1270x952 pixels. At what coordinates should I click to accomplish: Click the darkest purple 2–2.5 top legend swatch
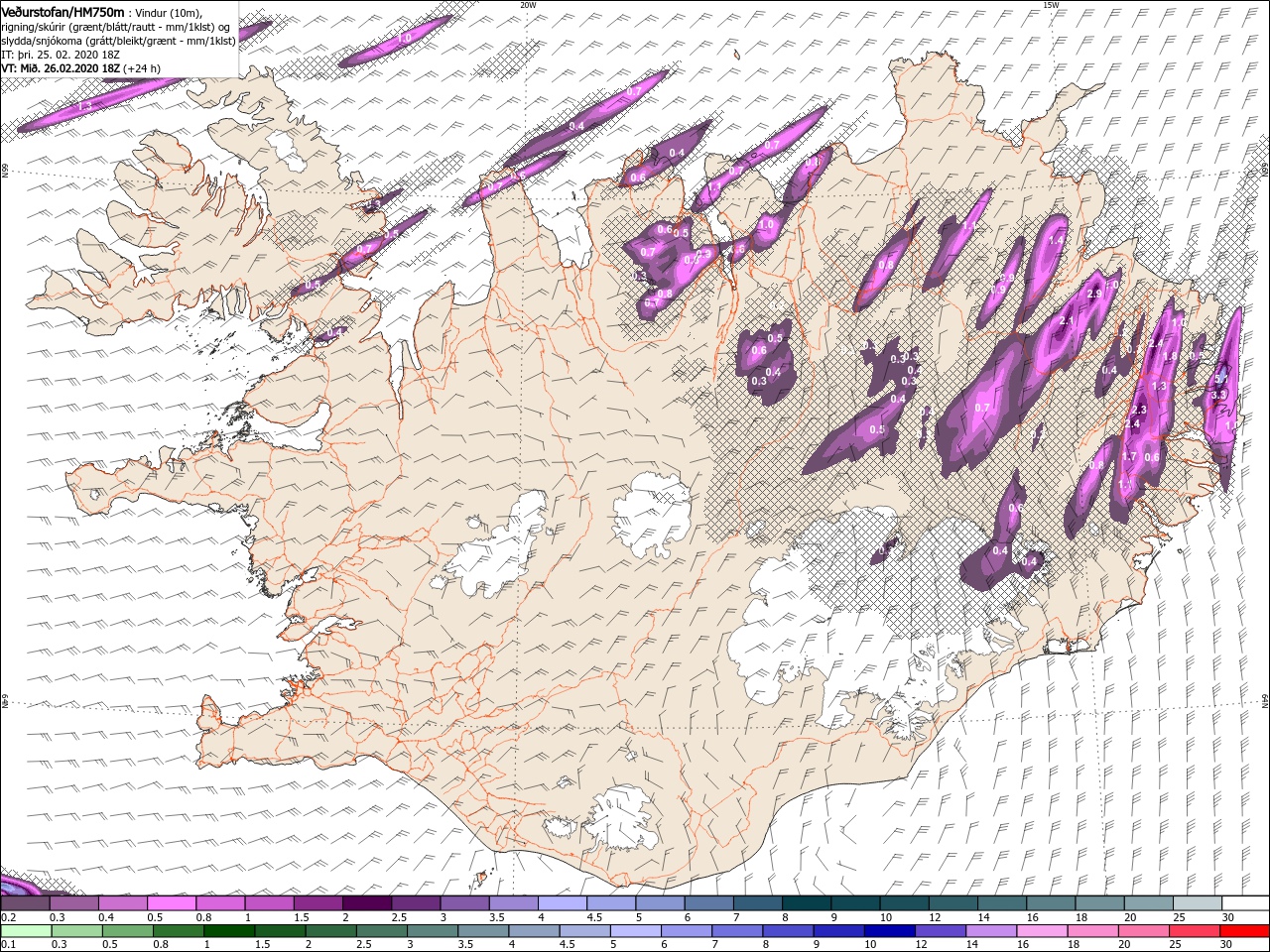[x=367, y=902]
